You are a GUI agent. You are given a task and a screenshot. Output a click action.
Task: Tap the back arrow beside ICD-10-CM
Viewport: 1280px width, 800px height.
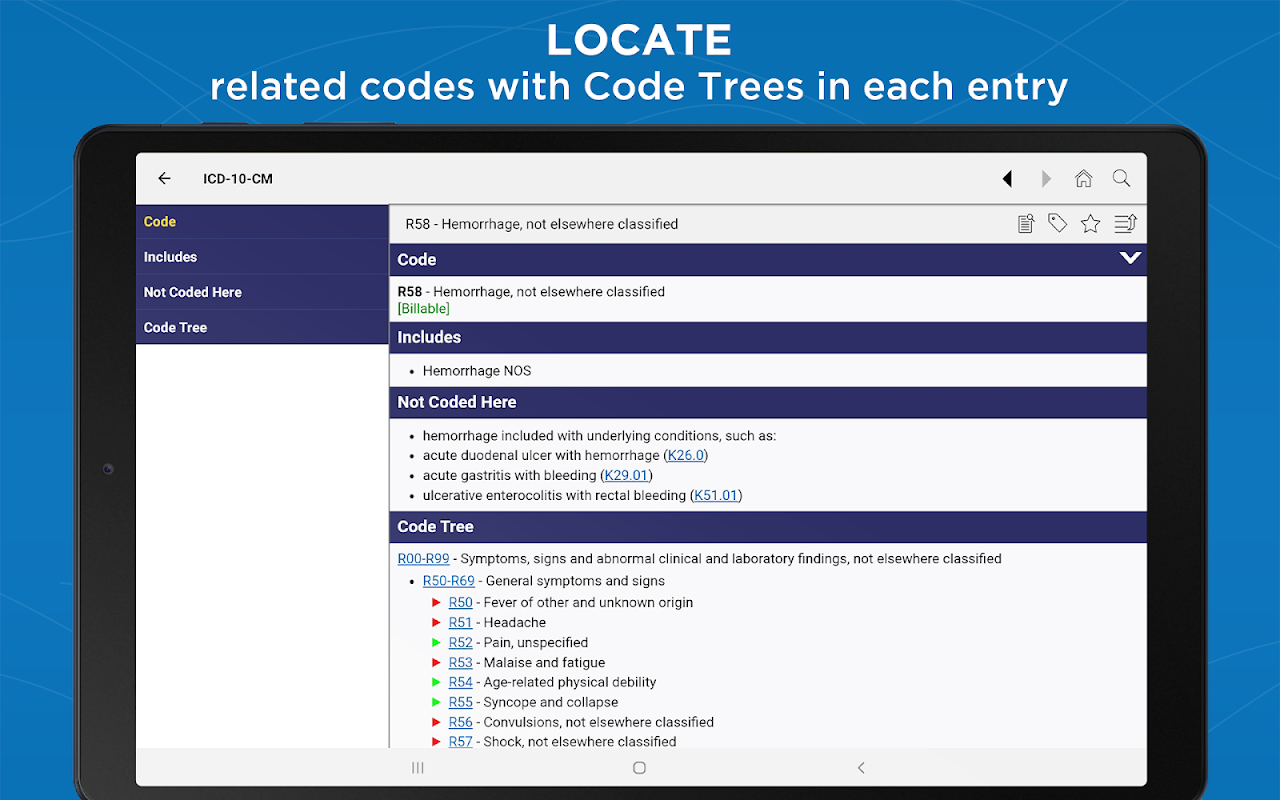click(x=165, y=179)
